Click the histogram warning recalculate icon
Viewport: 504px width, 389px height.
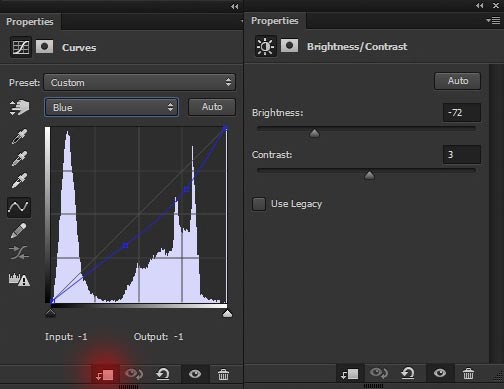pos(19,279)
